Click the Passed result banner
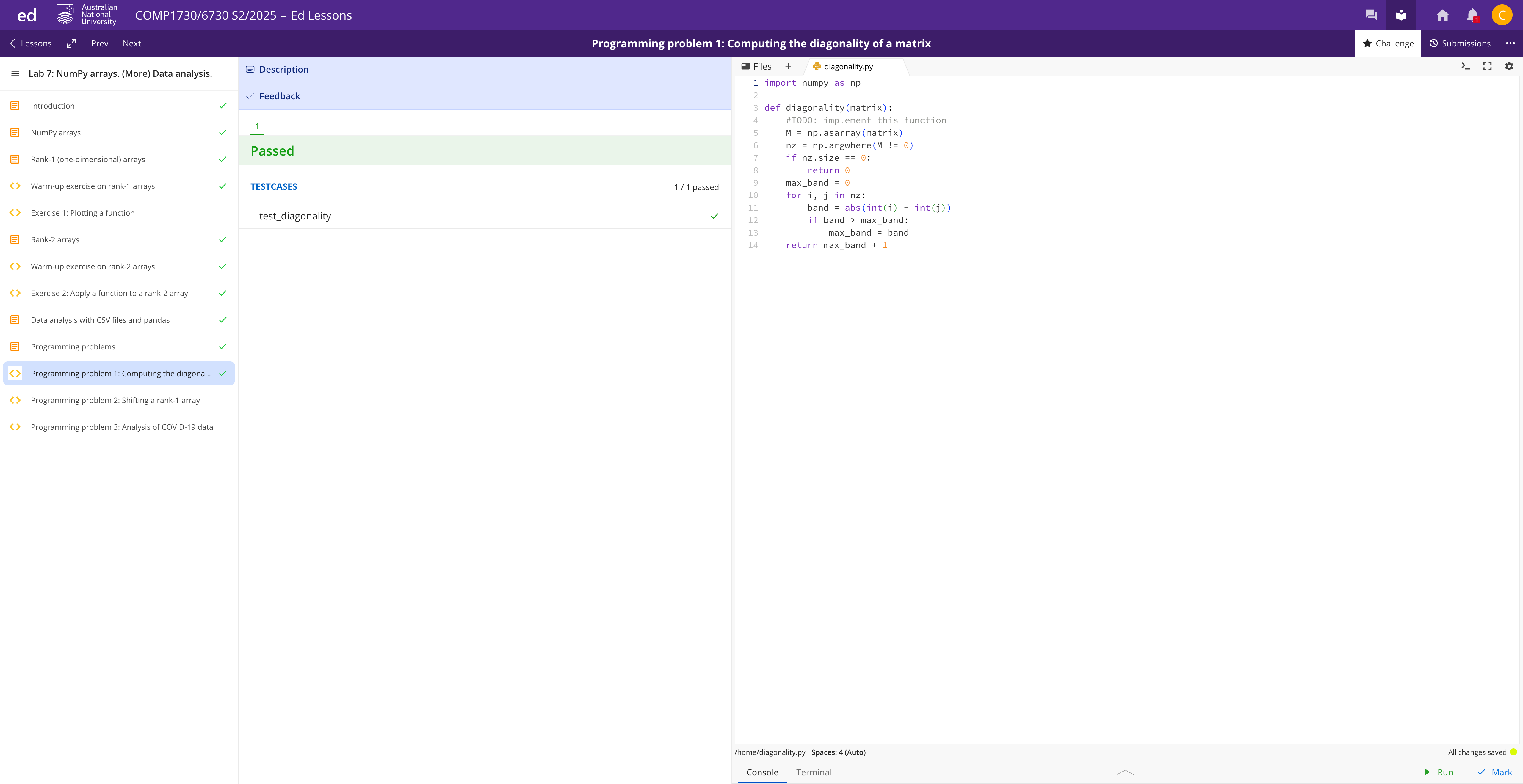This screenshot has width=1523, height=784. pyautogui.click(x=485, y=151)
